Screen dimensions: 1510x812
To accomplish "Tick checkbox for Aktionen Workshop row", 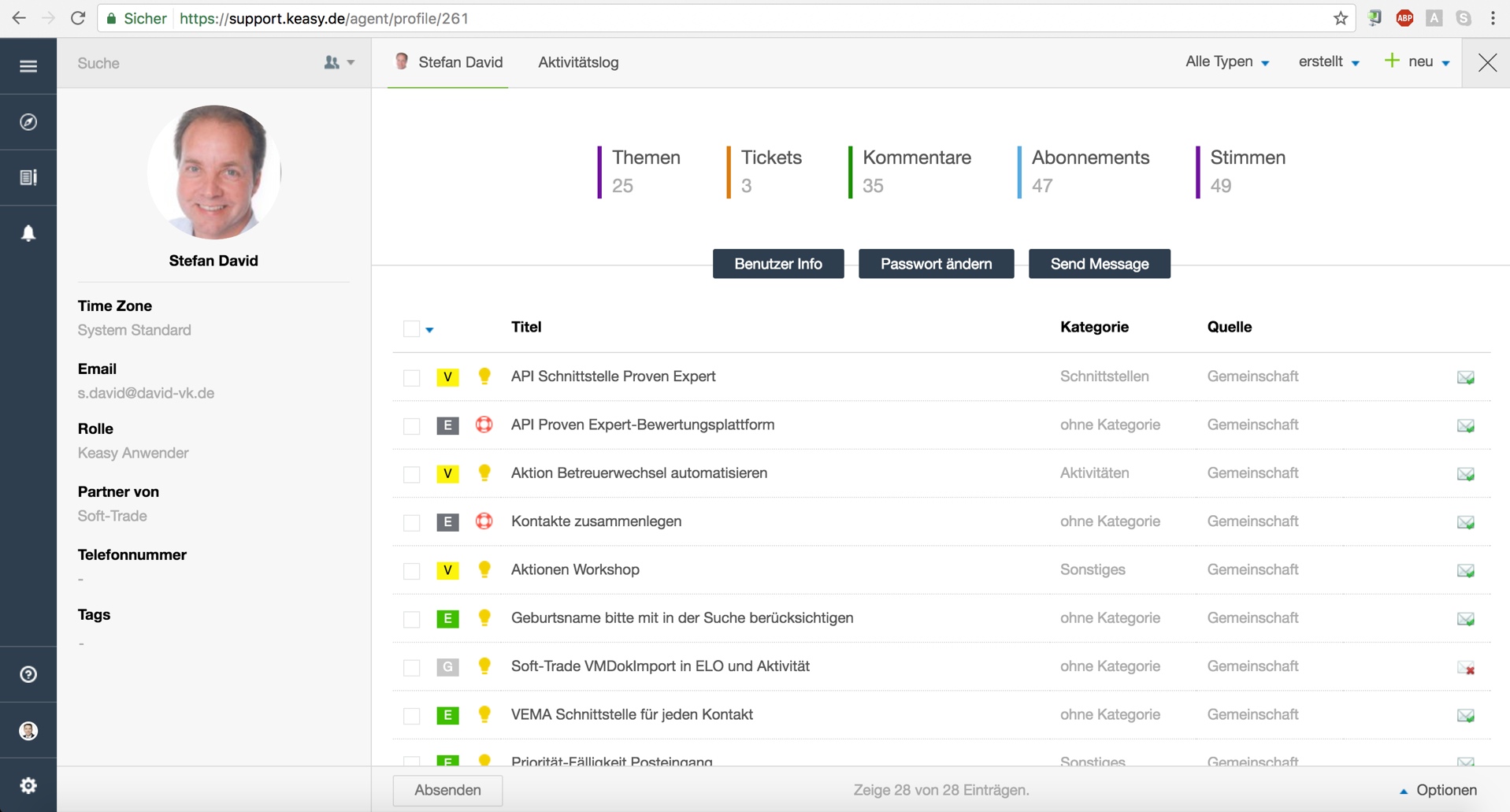I will 411,571.
